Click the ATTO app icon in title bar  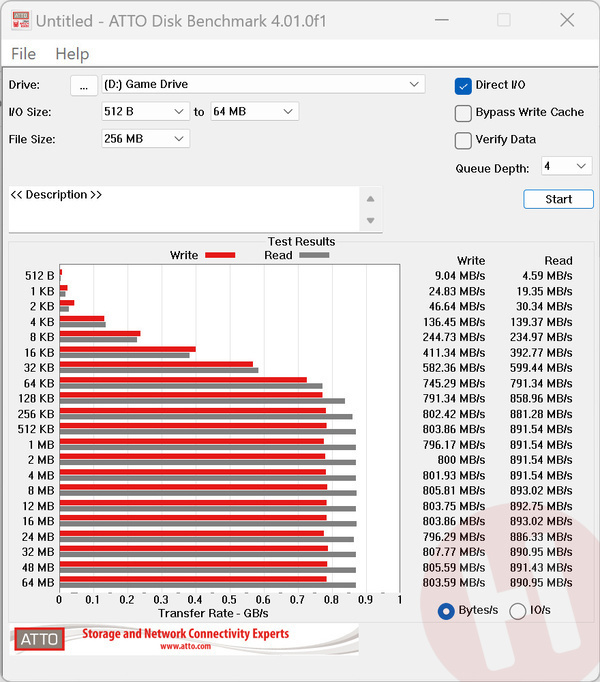coord(20,20)
